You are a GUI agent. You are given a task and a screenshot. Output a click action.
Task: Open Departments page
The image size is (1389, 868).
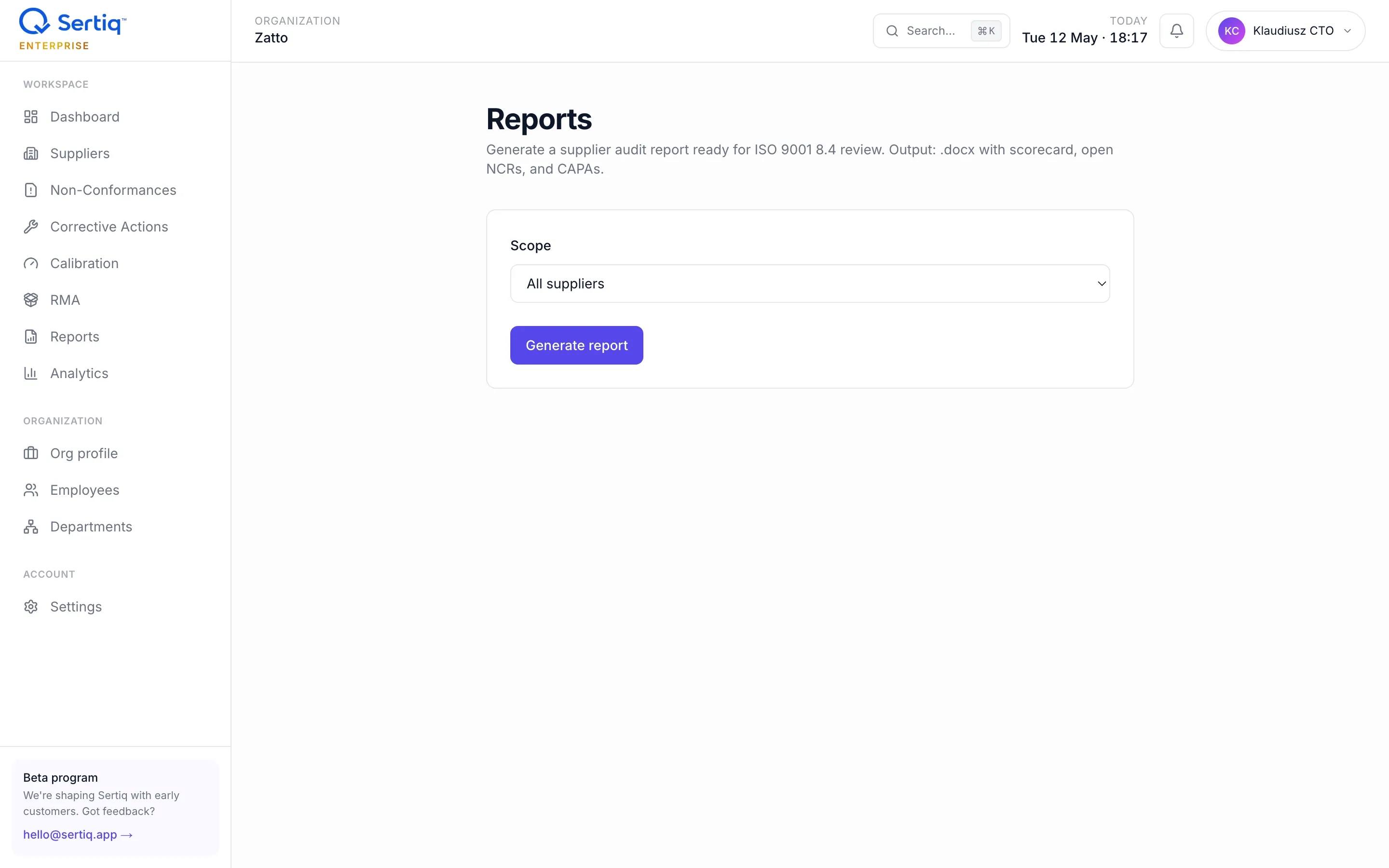(115, 527)
